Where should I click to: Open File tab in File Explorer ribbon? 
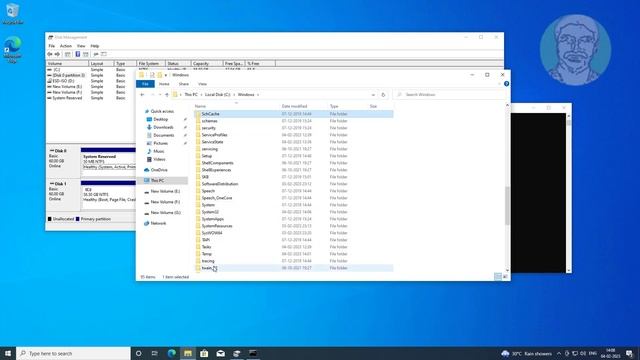(x=145, y=84)
